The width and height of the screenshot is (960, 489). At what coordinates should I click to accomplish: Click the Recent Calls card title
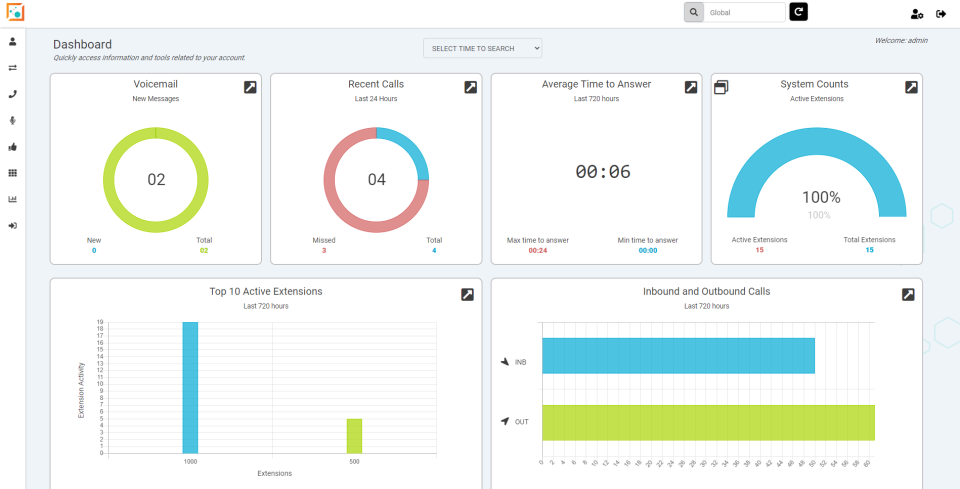tap(376, 84)
